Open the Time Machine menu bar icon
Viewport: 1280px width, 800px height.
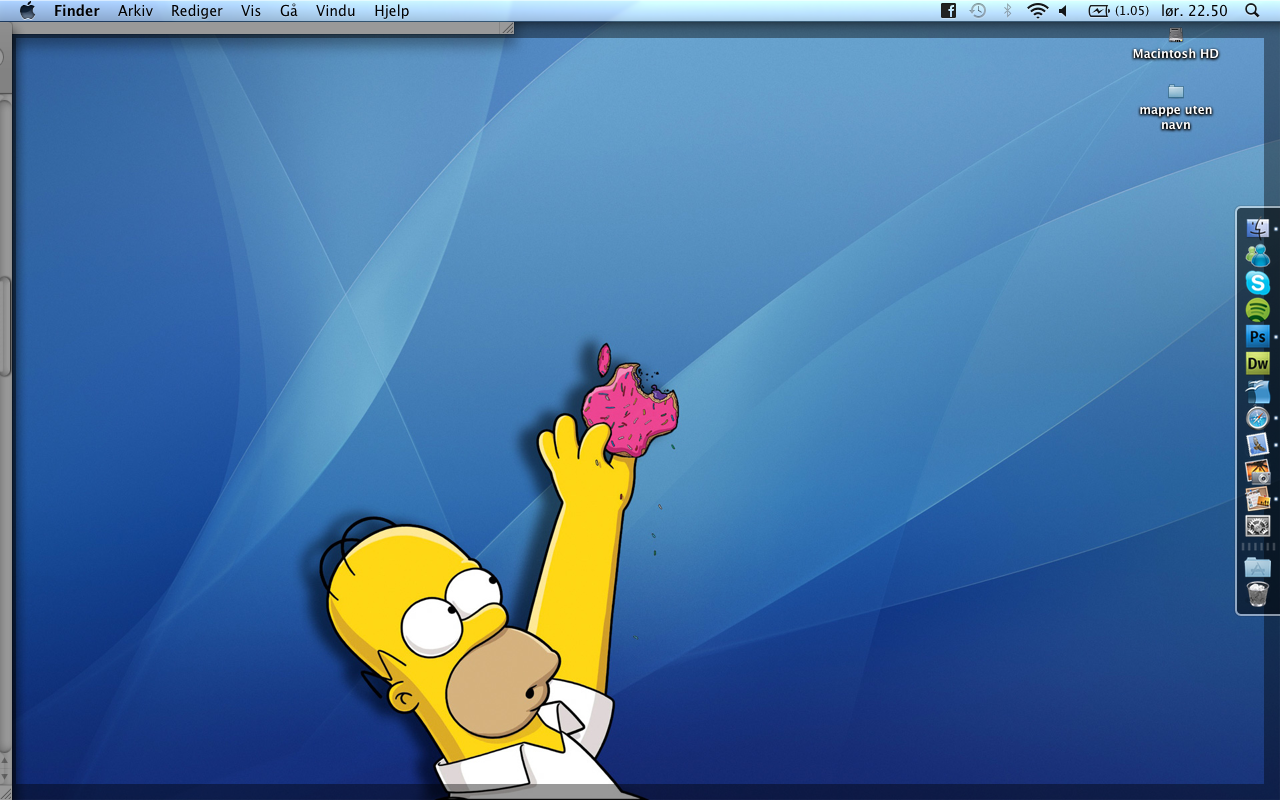click(978, 11)
